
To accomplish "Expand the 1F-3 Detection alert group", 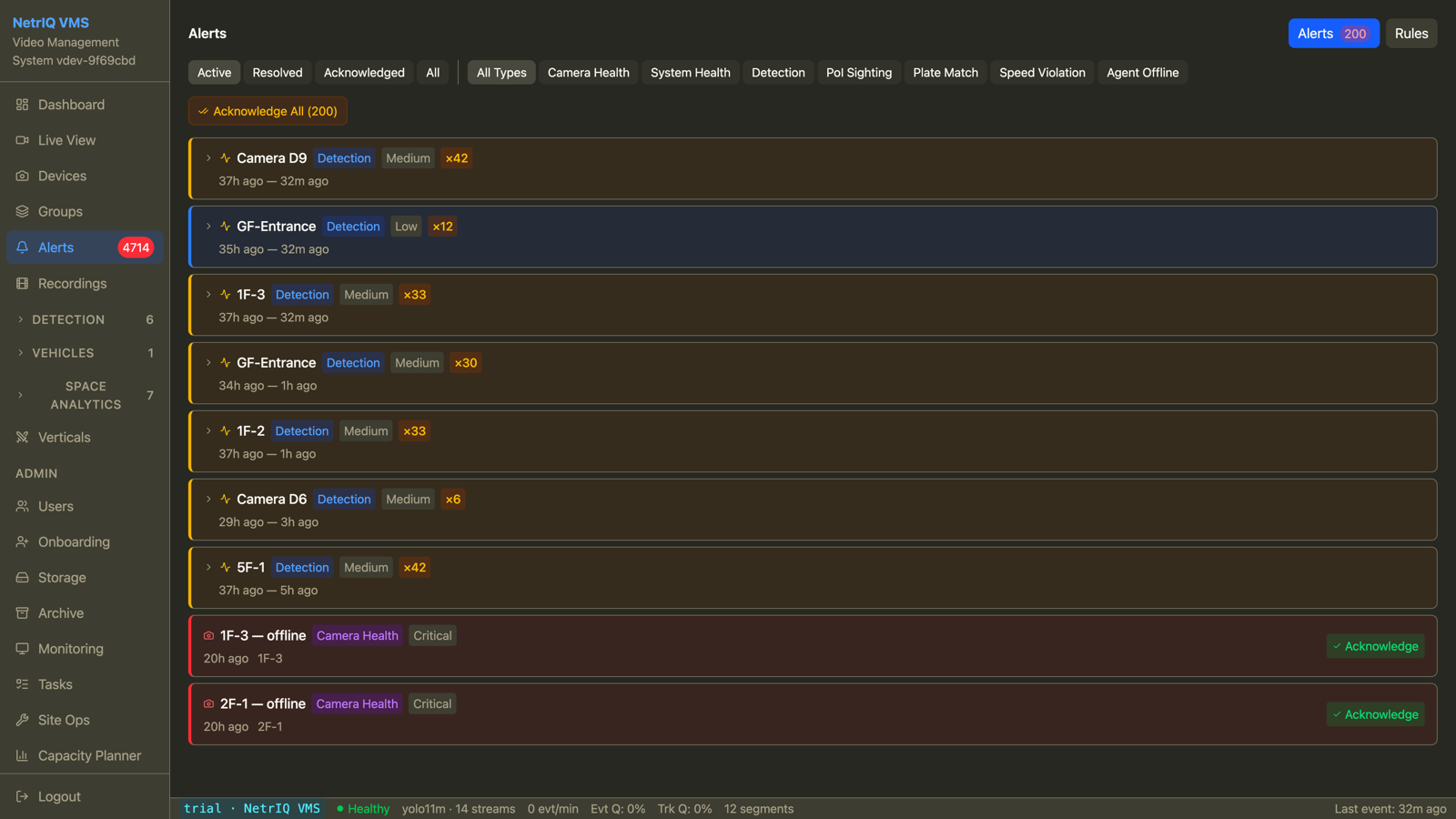I will coord(208,294).
